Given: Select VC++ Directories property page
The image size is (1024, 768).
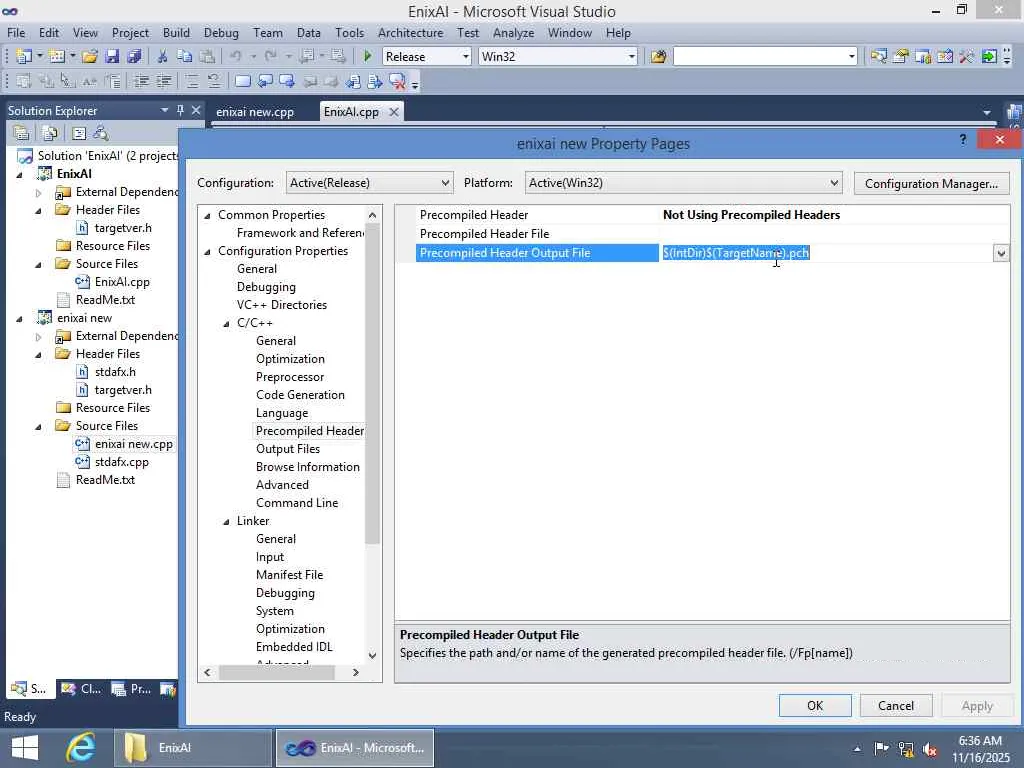Looking at the screenshot, I should [281, 305].
